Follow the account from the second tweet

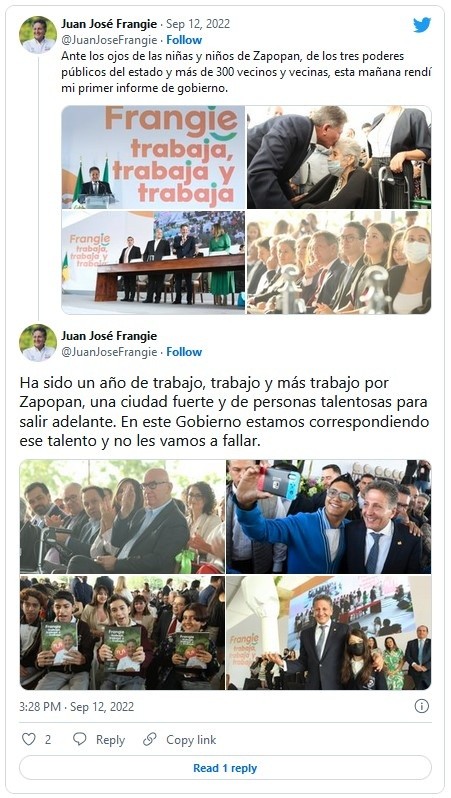184,352
